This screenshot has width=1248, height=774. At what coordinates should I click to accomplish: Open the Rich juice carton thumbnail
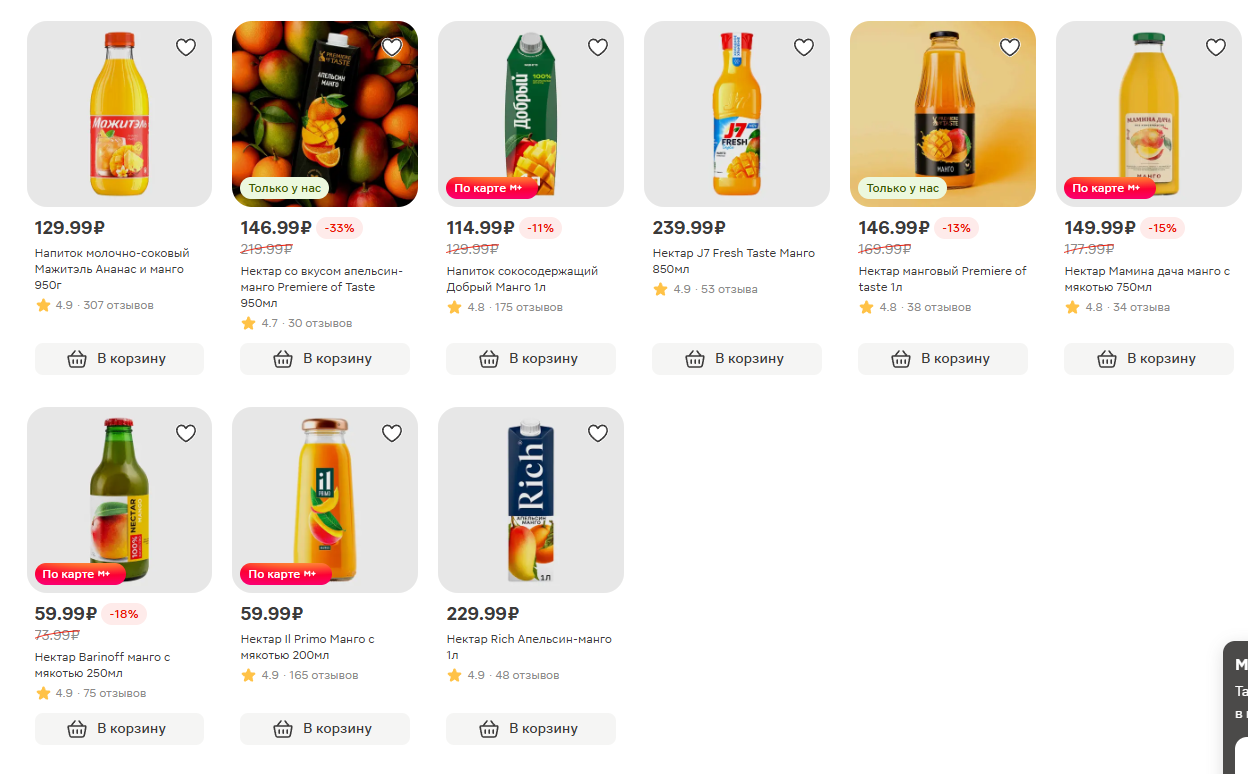pyautogui.click(x=531, y=500)
